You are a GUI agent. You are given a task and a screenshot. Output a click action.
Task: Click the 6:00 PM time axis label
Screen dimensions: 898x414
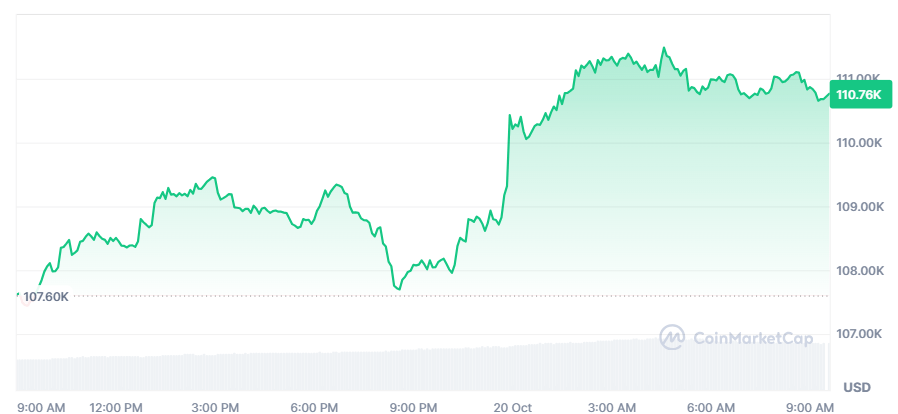(x=314, y=407)
